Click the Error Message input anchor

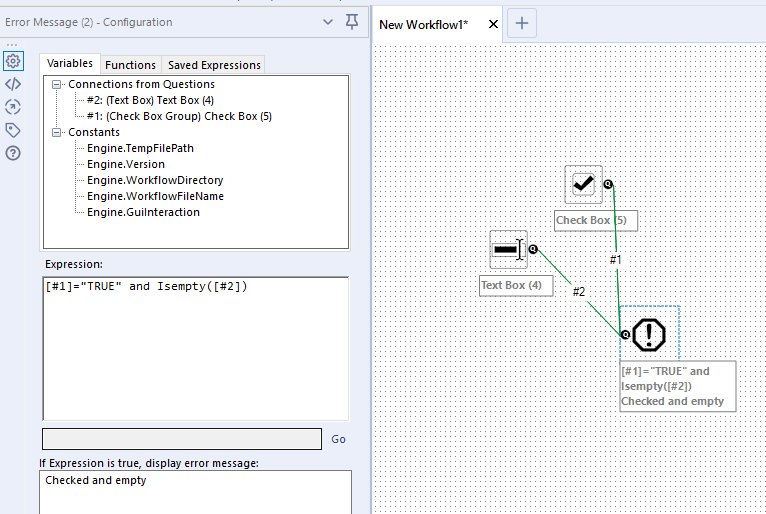625,335
